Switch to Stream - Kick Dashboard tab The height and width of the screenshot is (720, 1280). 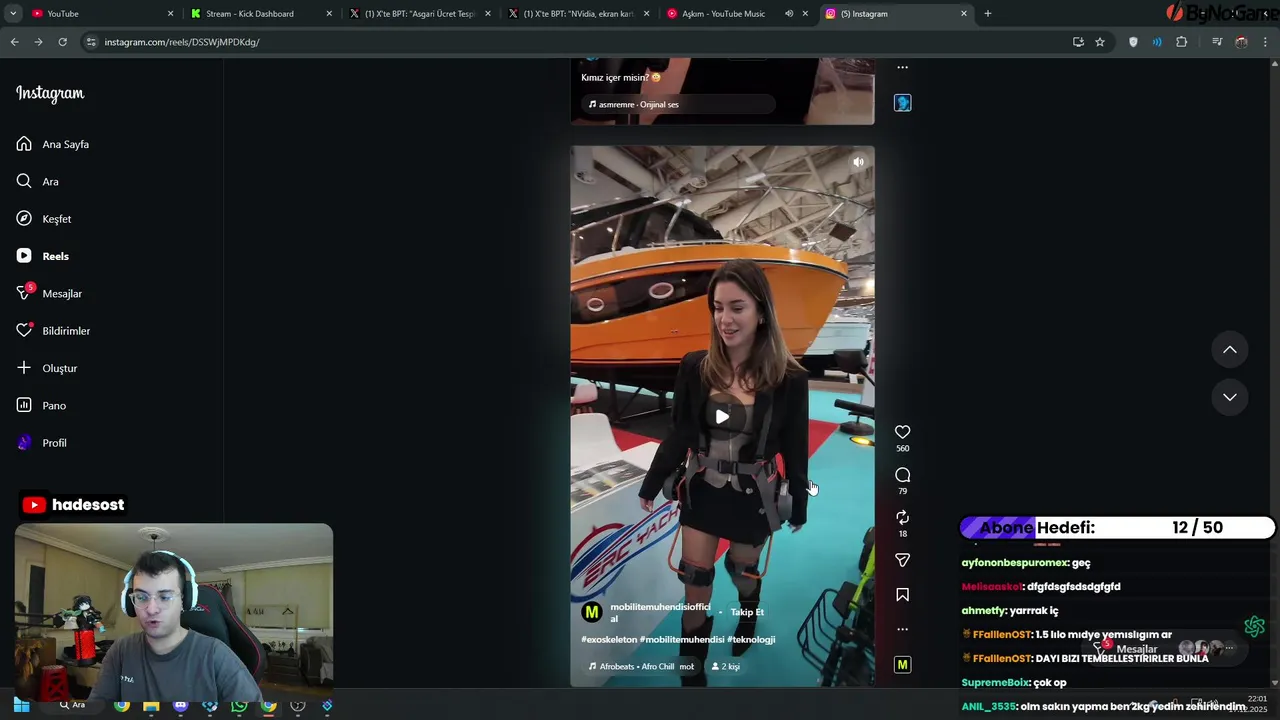[259, 14]
